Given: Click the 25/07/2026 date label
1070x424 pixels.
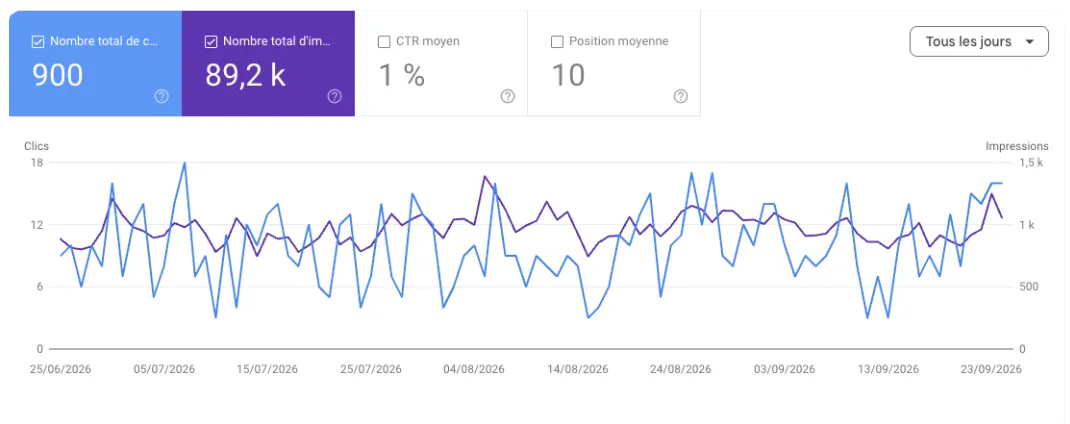Looking at the screenshot, I should click(x=371, y=369).
